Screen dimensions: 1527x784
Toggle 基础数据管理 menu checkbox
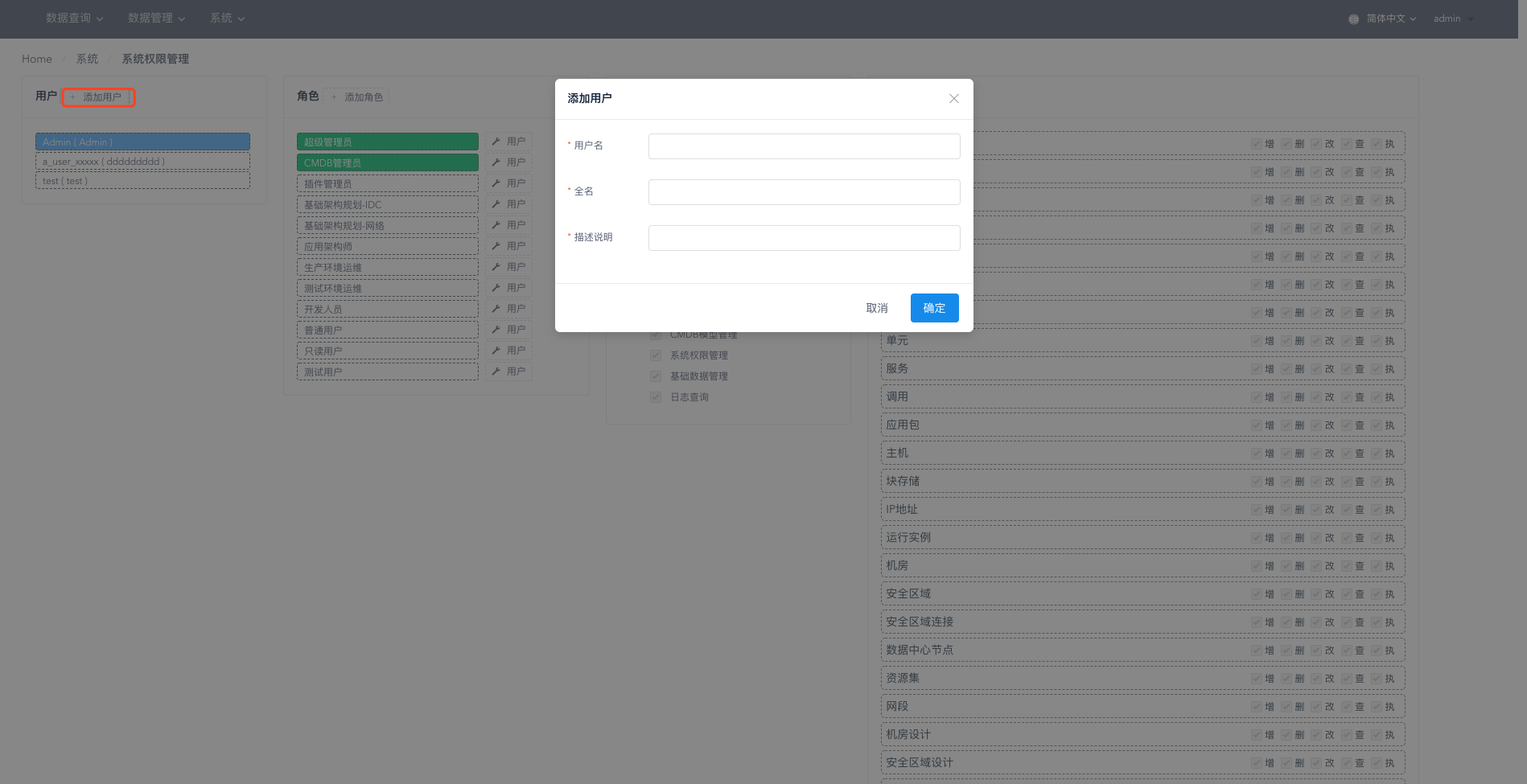coord(656,376)
